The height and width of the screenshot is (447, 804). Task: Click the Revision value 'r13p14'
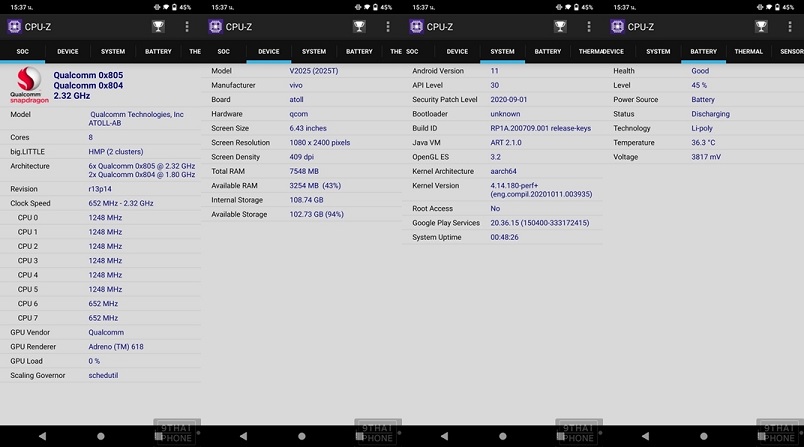[100, 189]
